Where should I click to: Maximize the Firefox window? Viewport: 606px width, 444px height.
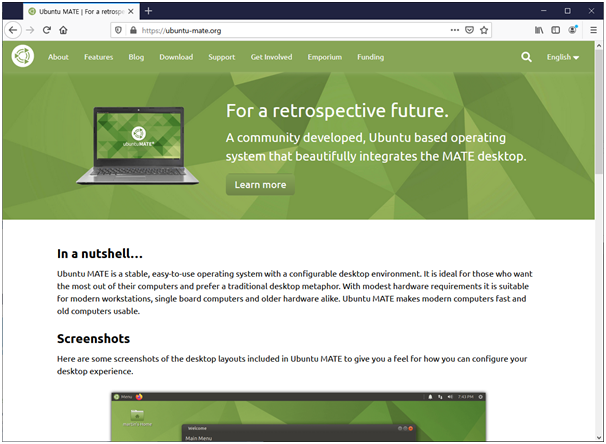click(x=567, y=11)
